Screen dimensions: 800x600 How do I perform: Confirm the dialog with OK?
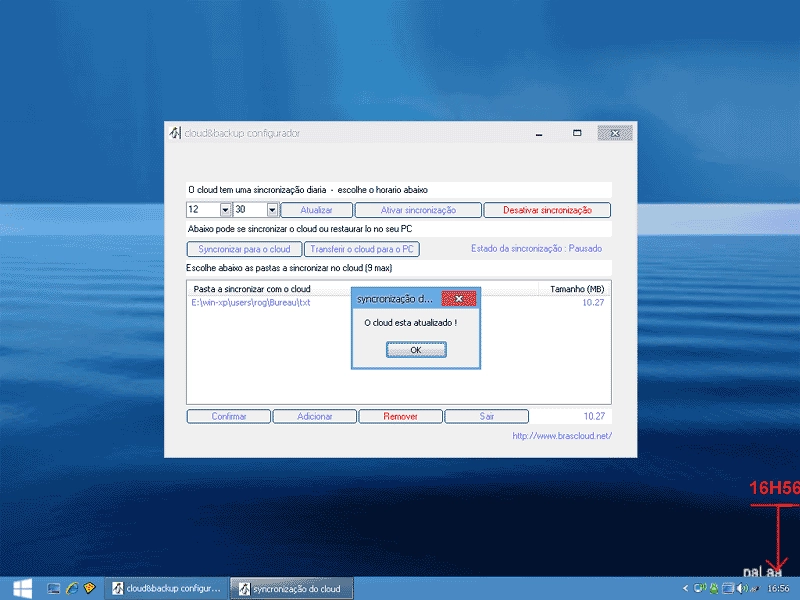point(416,350)
